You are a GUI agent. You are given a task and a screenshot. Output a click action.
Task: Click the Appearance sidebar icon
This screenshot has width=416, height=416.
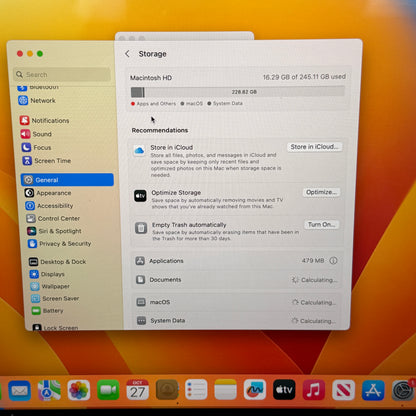(x=29, y=193)
